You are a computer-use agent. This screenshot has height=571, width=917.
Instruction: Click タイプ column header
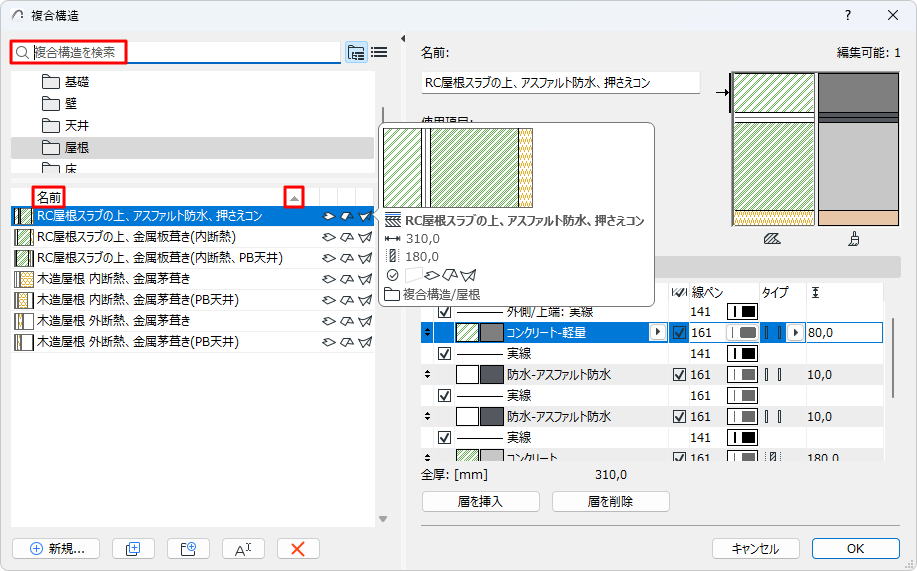point(775,292)
